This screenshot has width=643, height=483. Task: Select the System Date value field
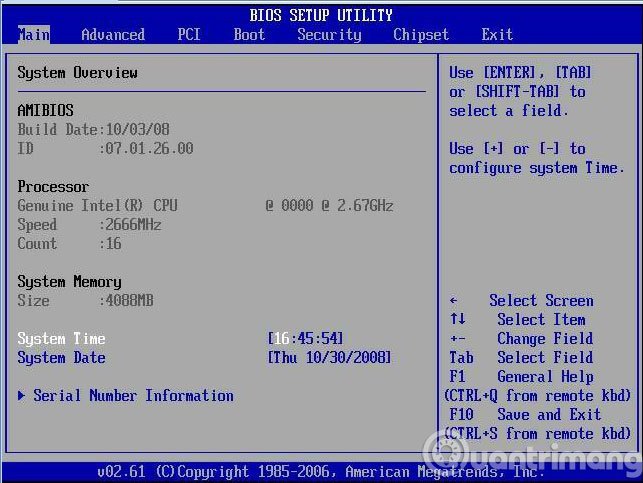pos(329,358)
